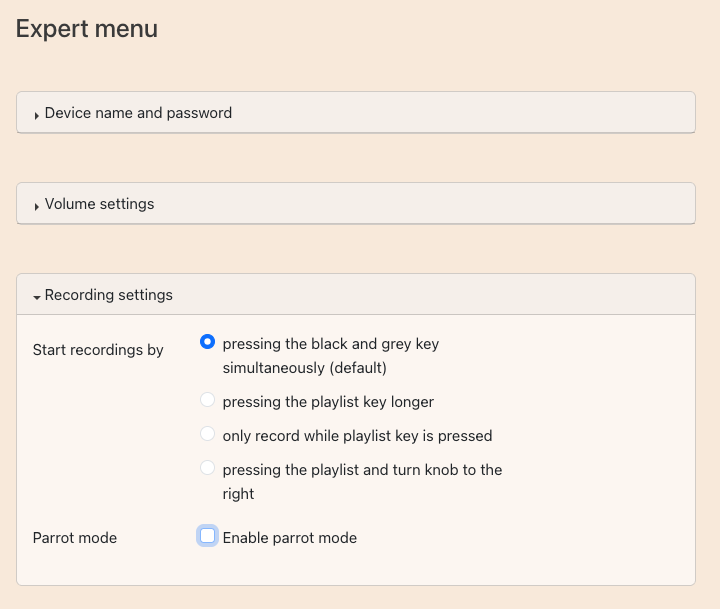Expand the Device name and password section

pos(138,113)
